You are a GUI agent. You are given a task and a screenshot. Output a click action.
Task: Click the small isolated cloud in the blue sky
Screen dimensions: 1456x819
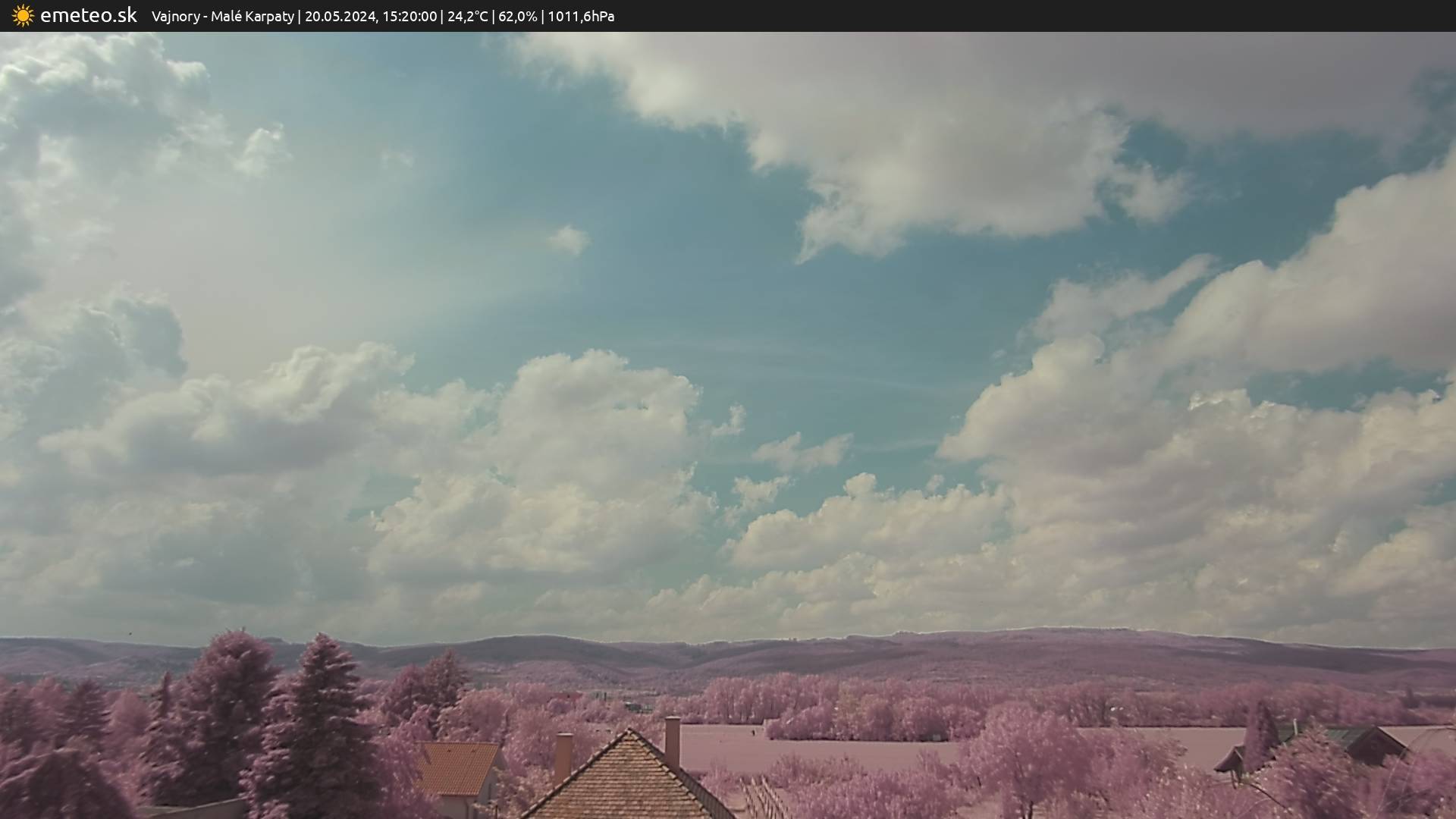[569, 240]
